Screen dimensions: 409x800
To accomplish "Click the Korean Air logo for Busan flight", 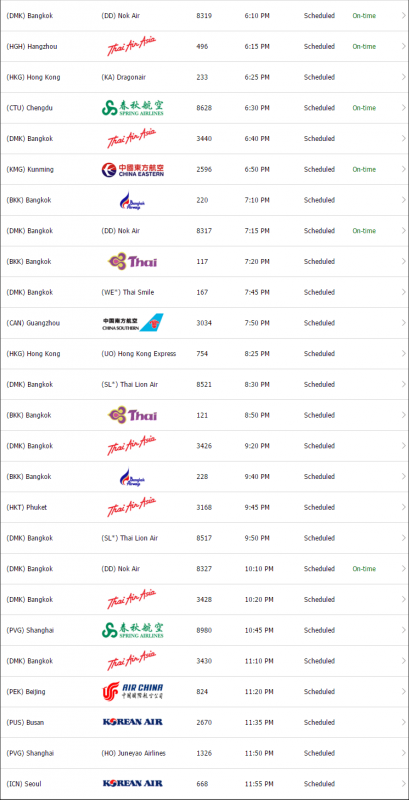I will tap(133, 722).
